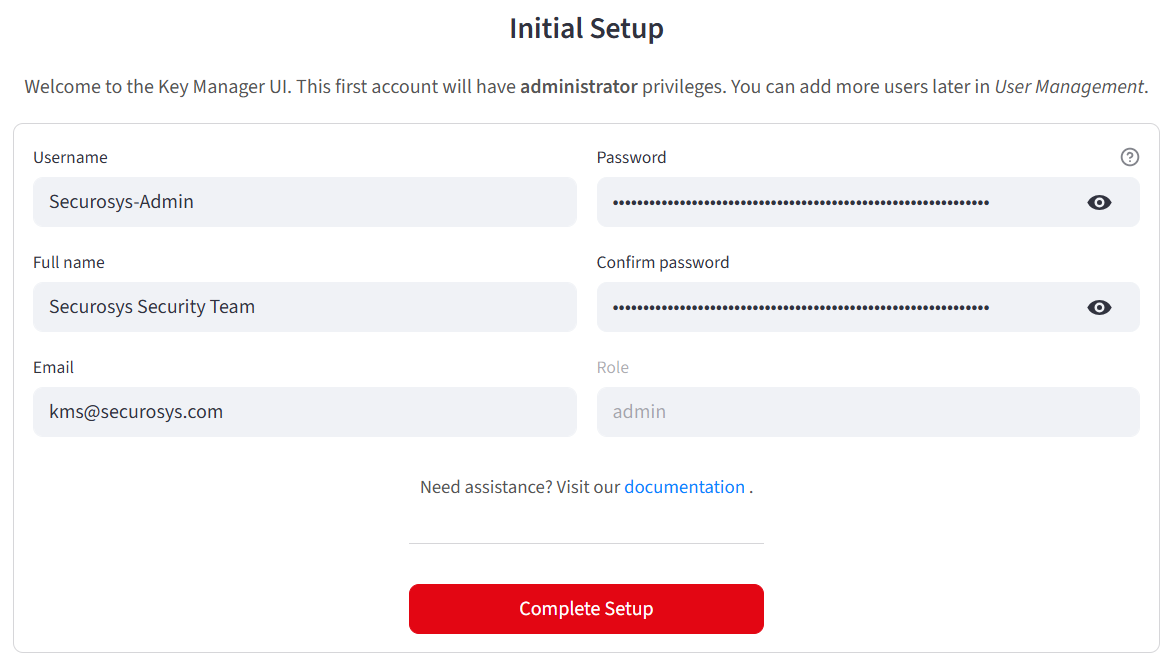
Task: Click the eye icon beside Confirm password
Action: pos(1099,307)
